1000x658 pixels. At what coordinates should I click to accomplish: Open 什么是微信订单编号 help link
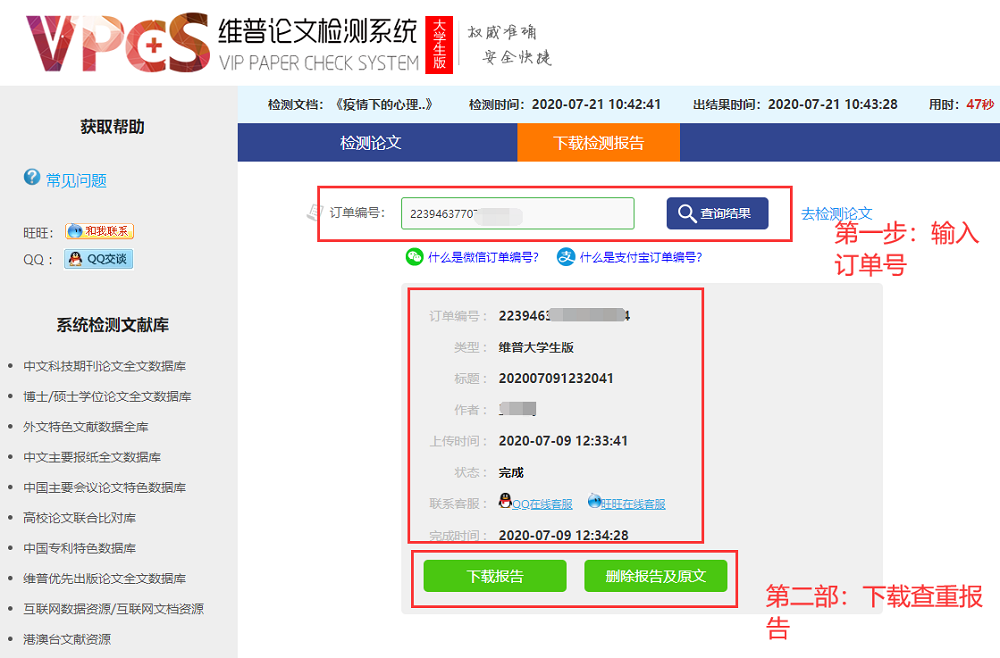pyautogui.click(x=483, y=257)
